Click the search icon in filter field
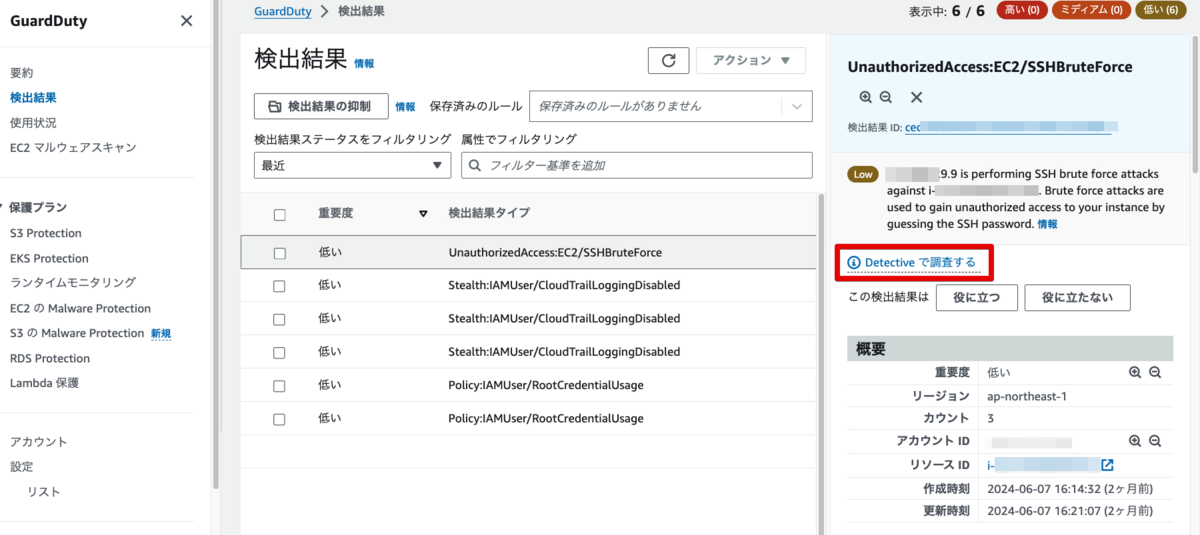1200x535 pixels. point(475,166)
